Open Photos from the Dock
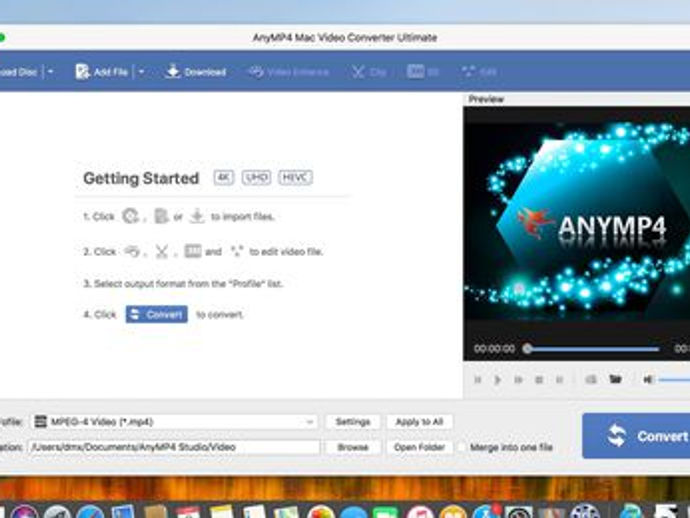This screenshot has height=518, width=690. point(321,513)
